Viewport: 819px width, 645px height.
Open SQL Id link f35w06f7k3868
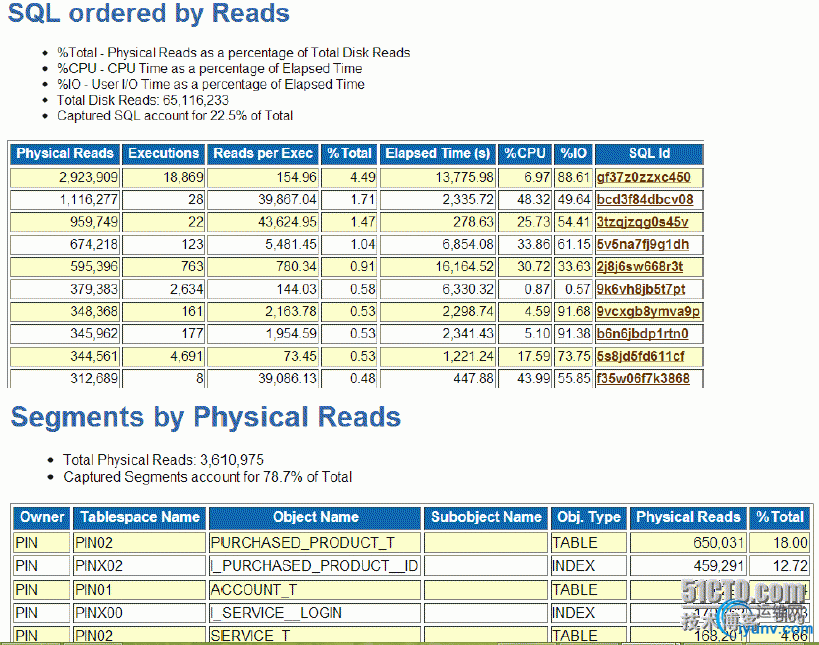pyautogui.click(x=643, y=379)
